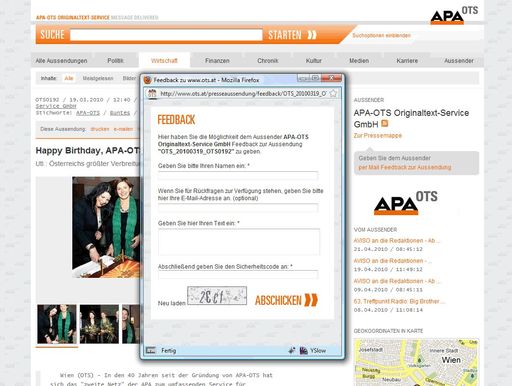Switch to the Medien tab

[359, 61]
